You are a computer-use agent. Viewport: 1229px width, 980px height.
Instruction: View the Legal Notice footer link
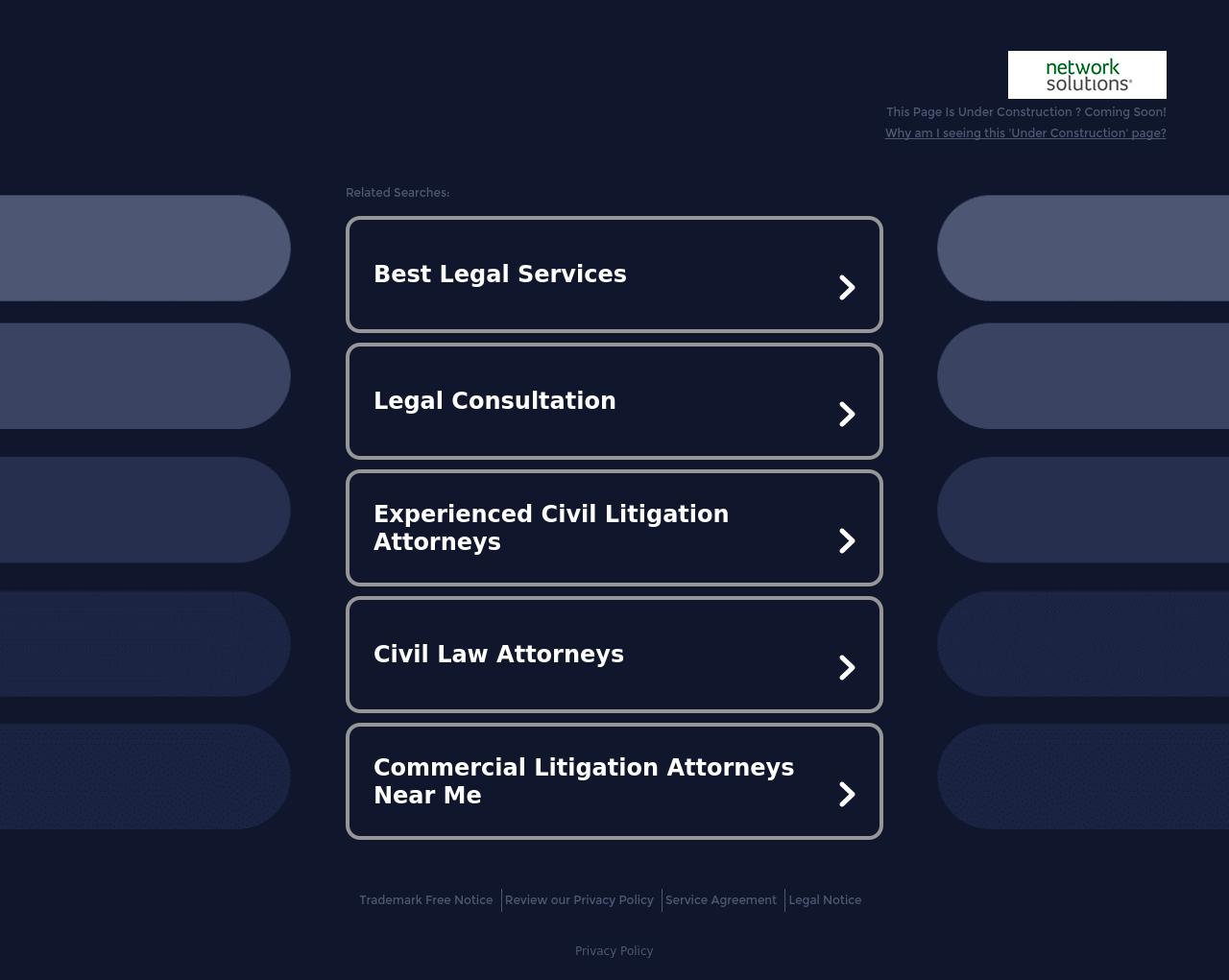tap(825, 900)
